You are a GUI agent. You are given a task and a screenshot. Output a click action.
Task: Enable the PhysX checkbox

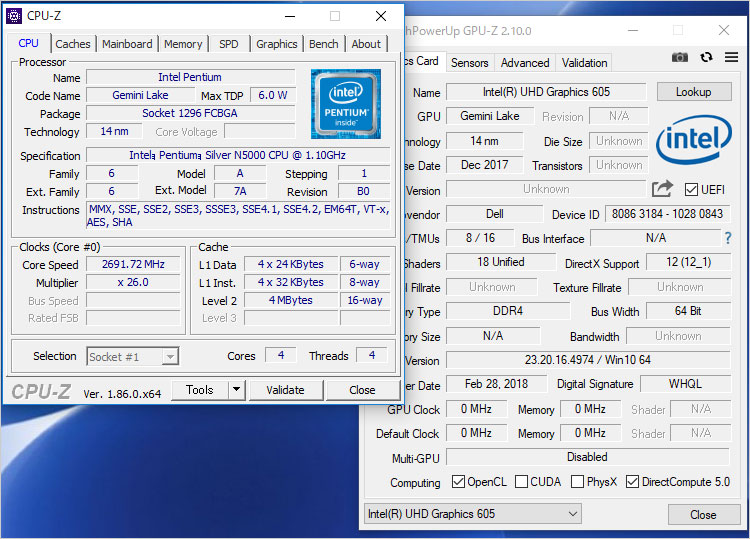tap(577, 482)
